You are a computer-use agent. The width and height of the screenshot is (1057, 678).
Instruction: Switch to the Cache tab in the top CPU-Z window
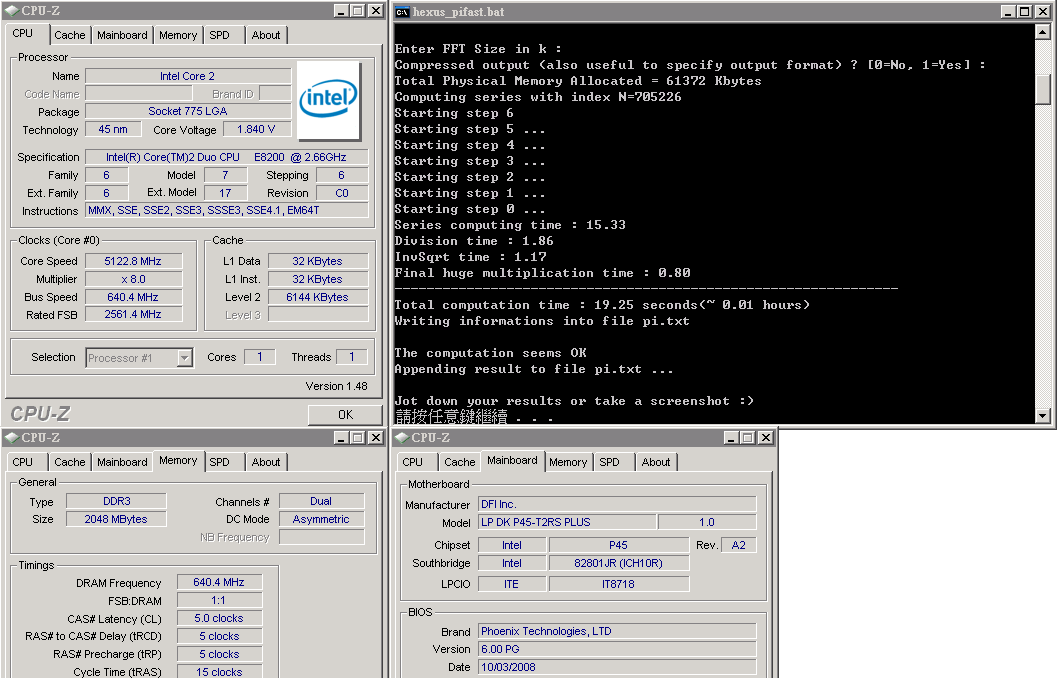(69, 35)
